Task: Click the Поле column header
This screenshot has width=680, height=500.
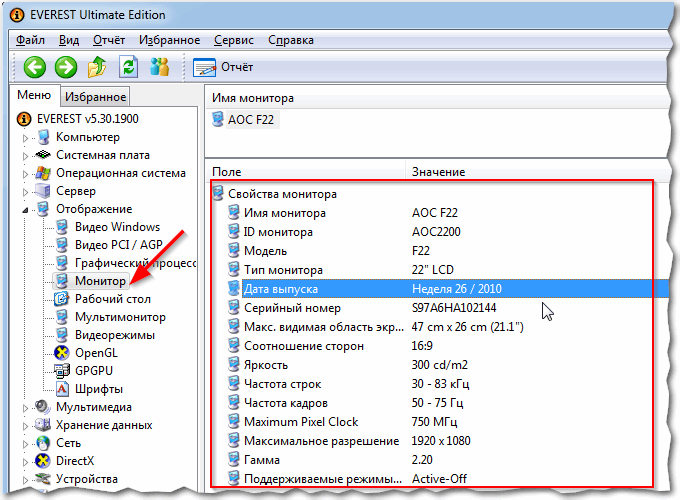Action: pyautogui.click(x=227, y=172)
